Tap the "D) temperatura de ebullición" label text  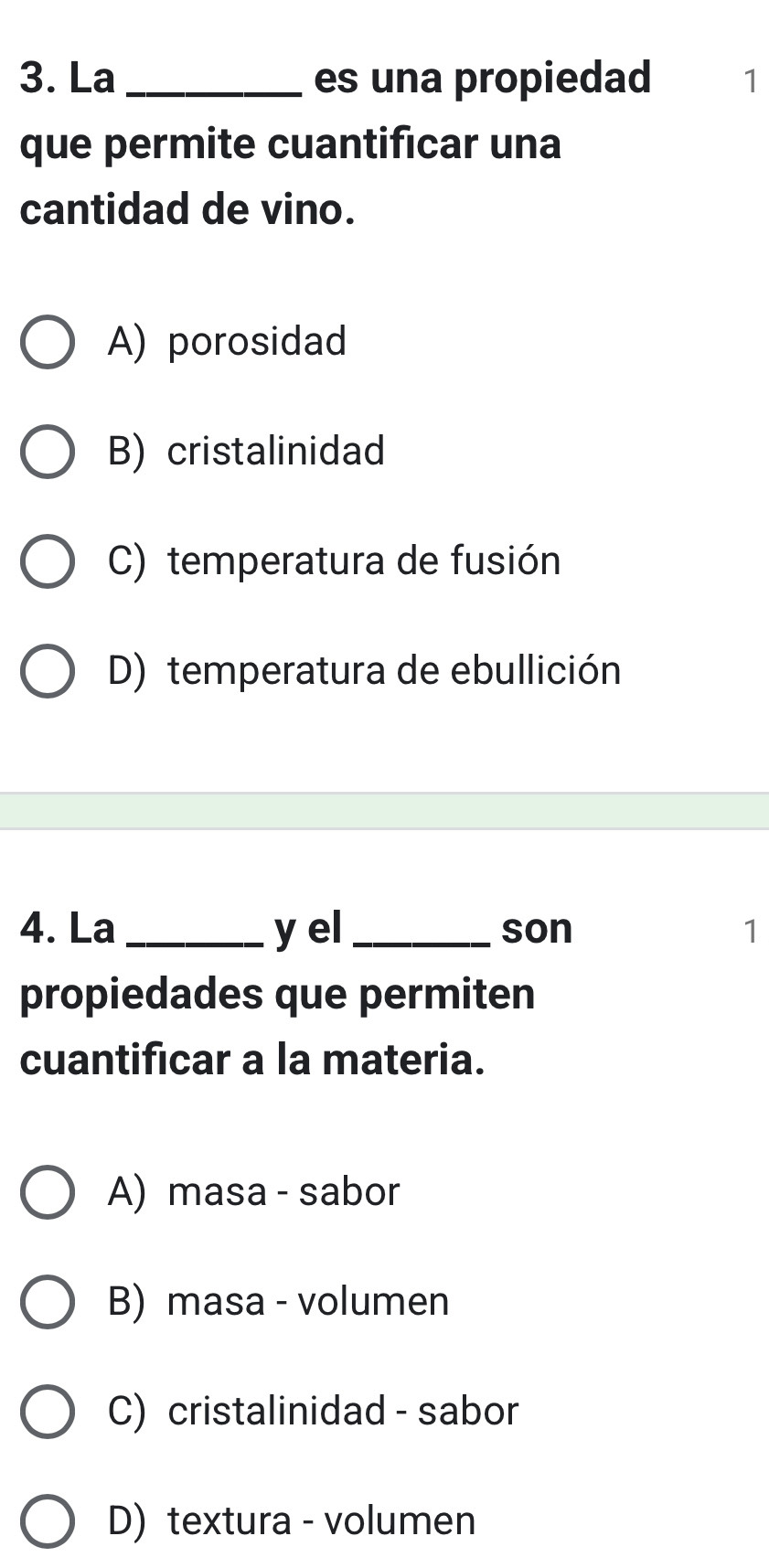point(364,671)
